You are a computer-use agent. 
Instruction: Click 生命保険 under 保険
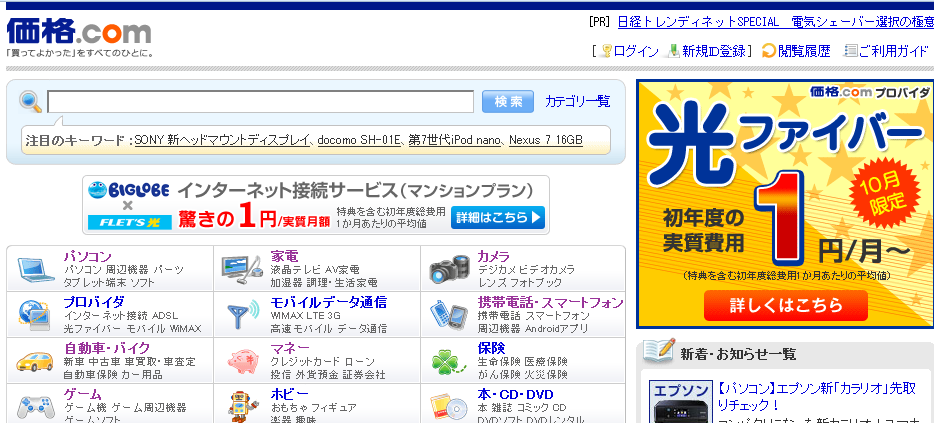[x=499, y=362]
